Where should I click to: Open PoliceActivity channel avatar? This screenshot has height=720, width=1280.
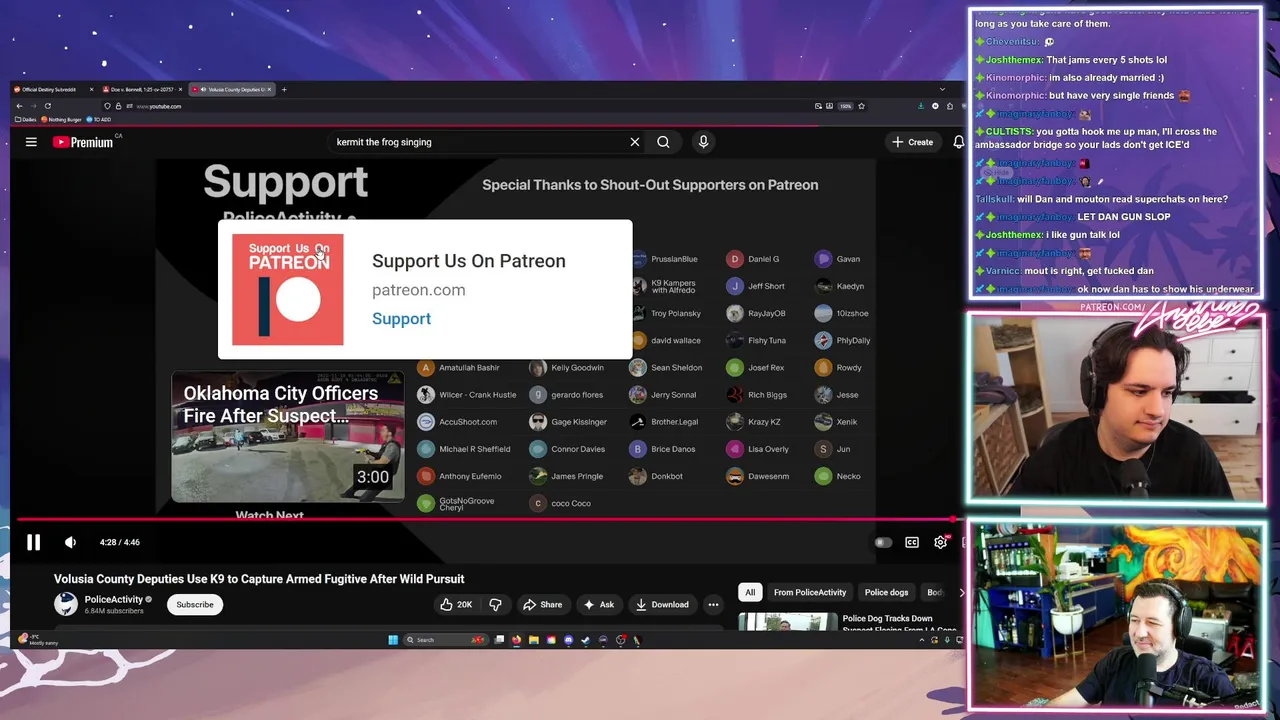click(66, 604)
